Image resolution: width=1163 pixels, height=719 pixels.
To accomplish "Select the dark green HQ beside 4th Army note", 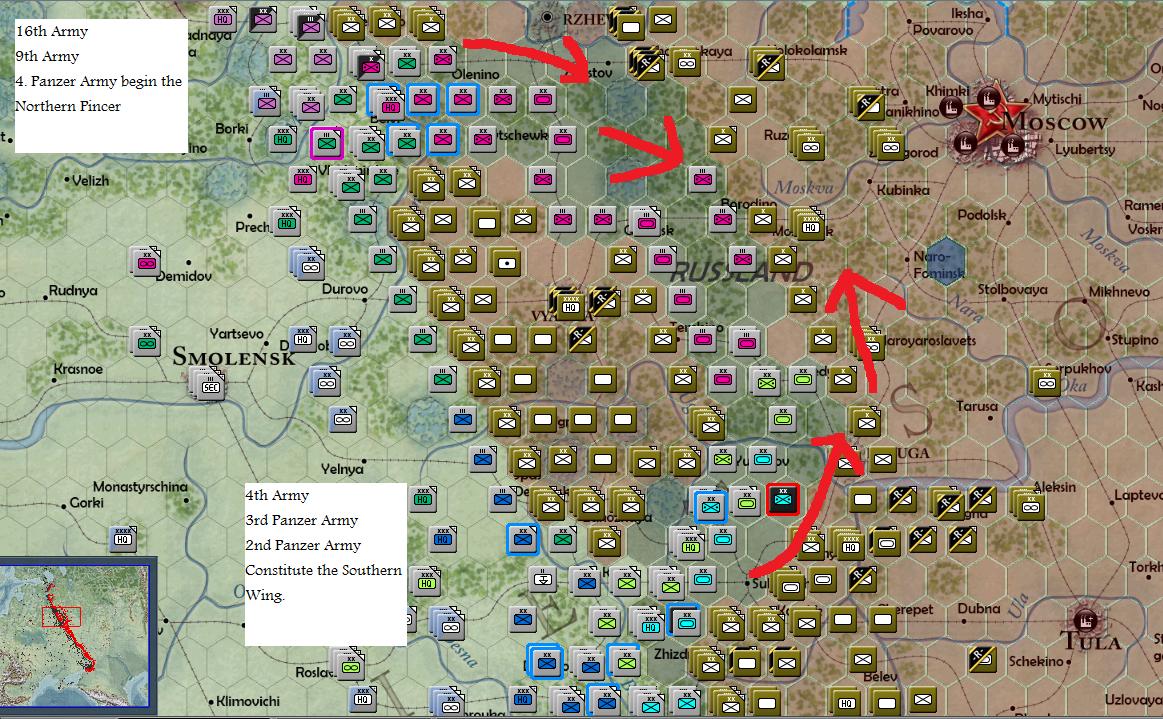I will click(423, 499).
